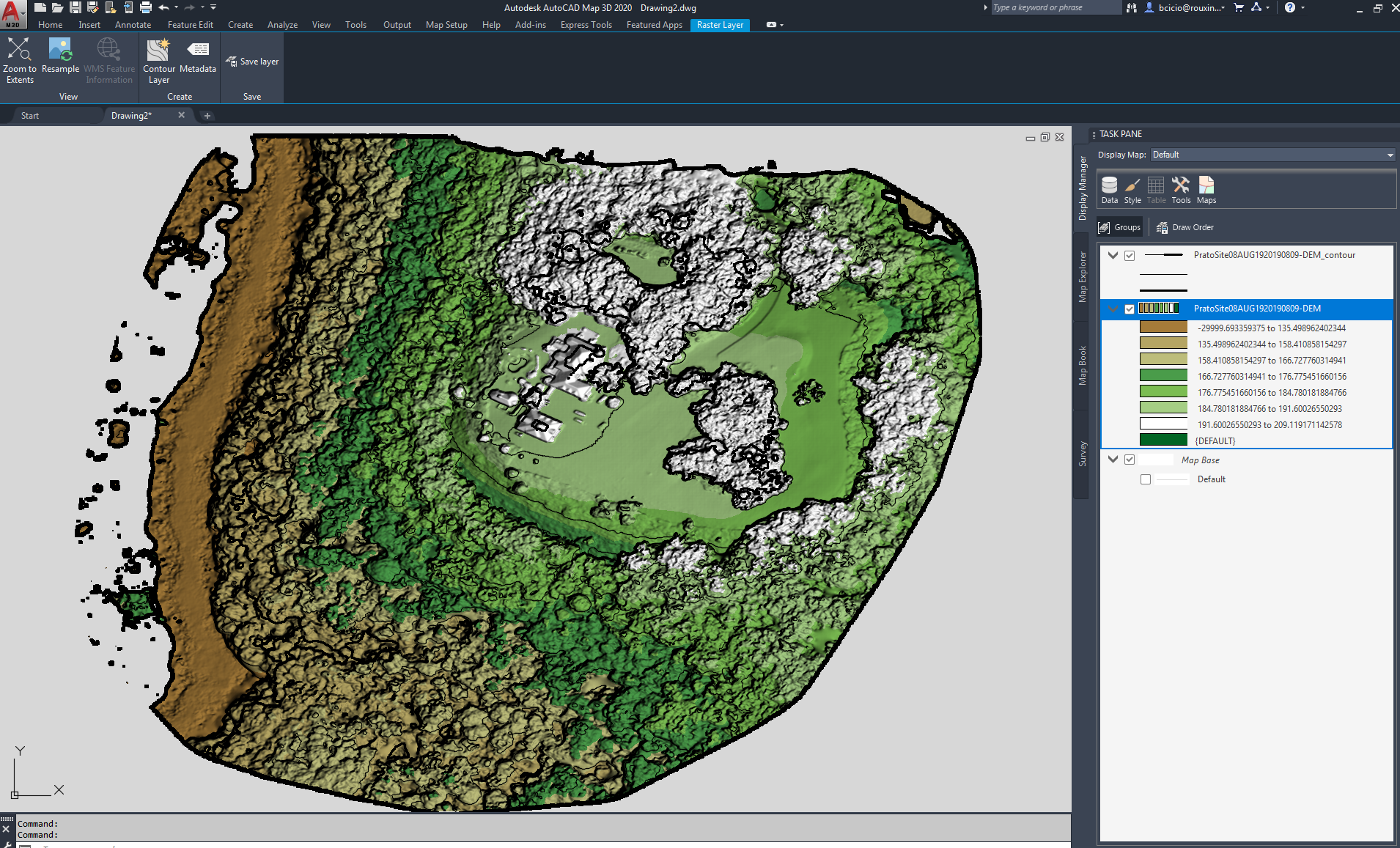Uncheck the PratoSite08AUG1920190809-DEM layer visibility
This screenshot has width=1400, height=848.
1130,309
